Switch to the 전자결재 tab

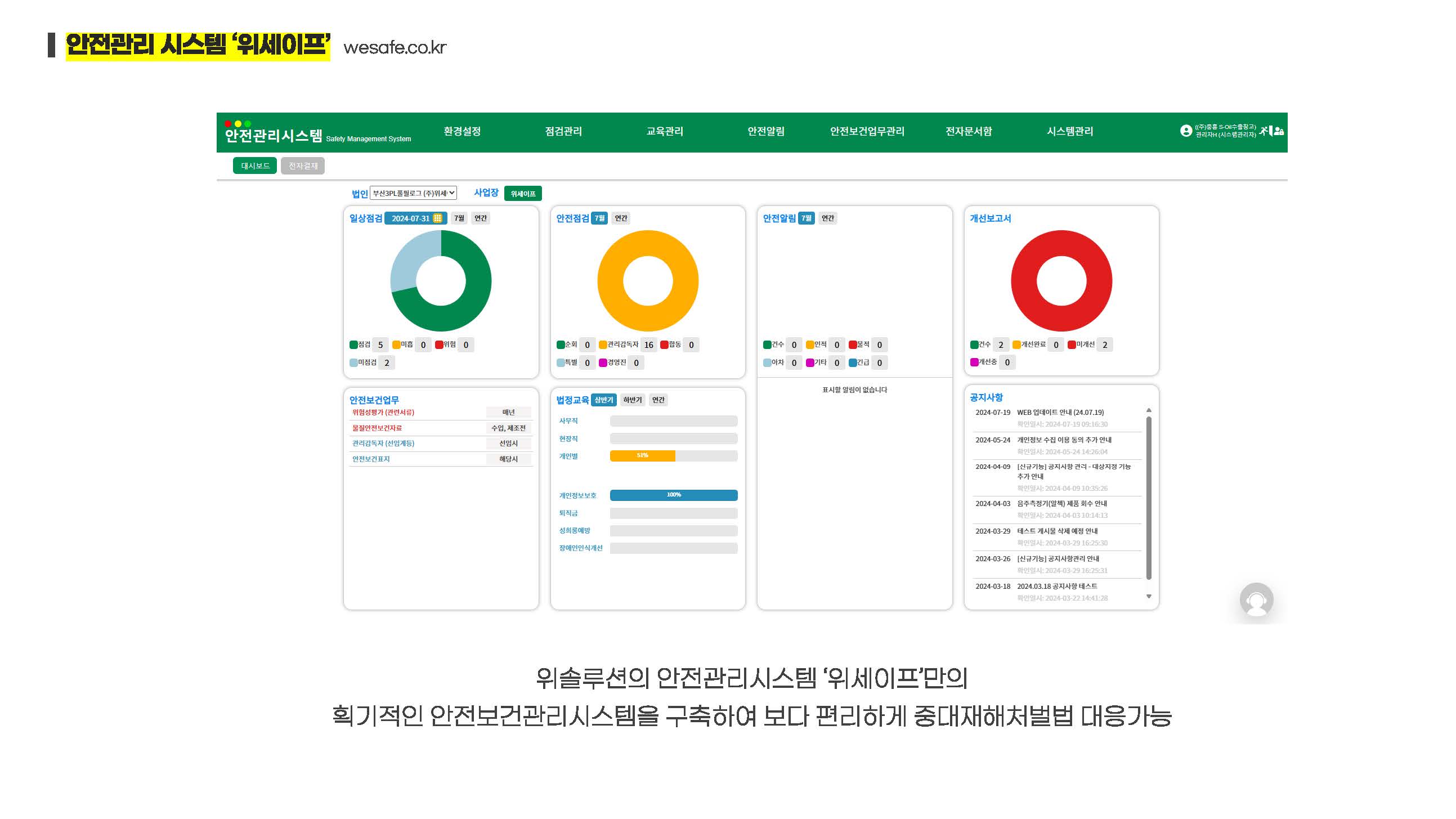pos(303,165)
